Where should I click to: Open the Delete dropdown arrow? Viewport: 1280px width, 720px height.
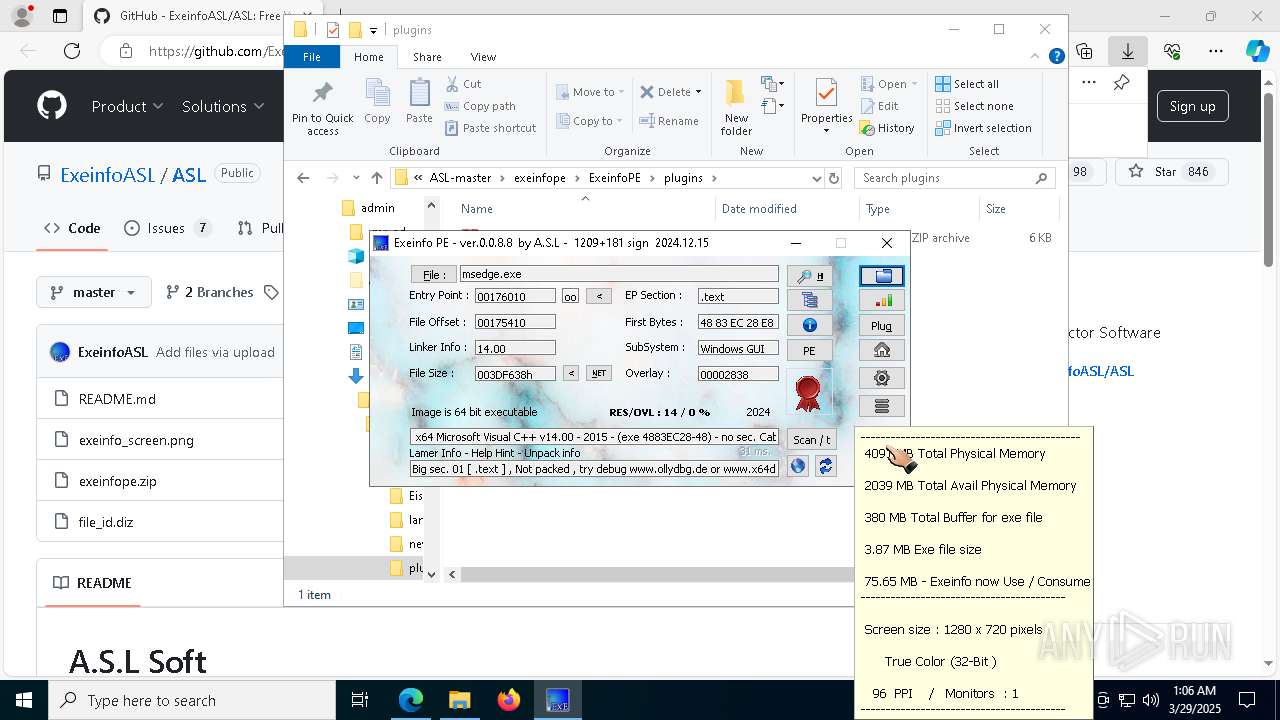698,92
